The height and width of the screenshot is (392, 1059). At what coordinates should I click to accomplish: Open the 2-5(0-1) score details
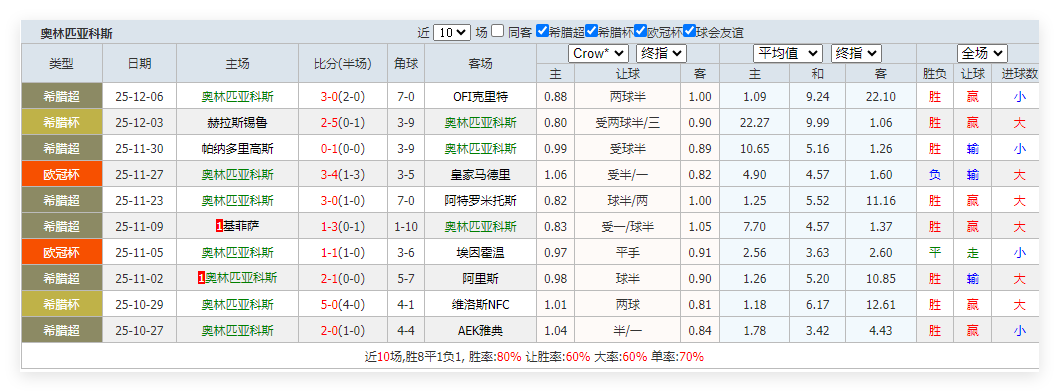click(x=342, y=123)
